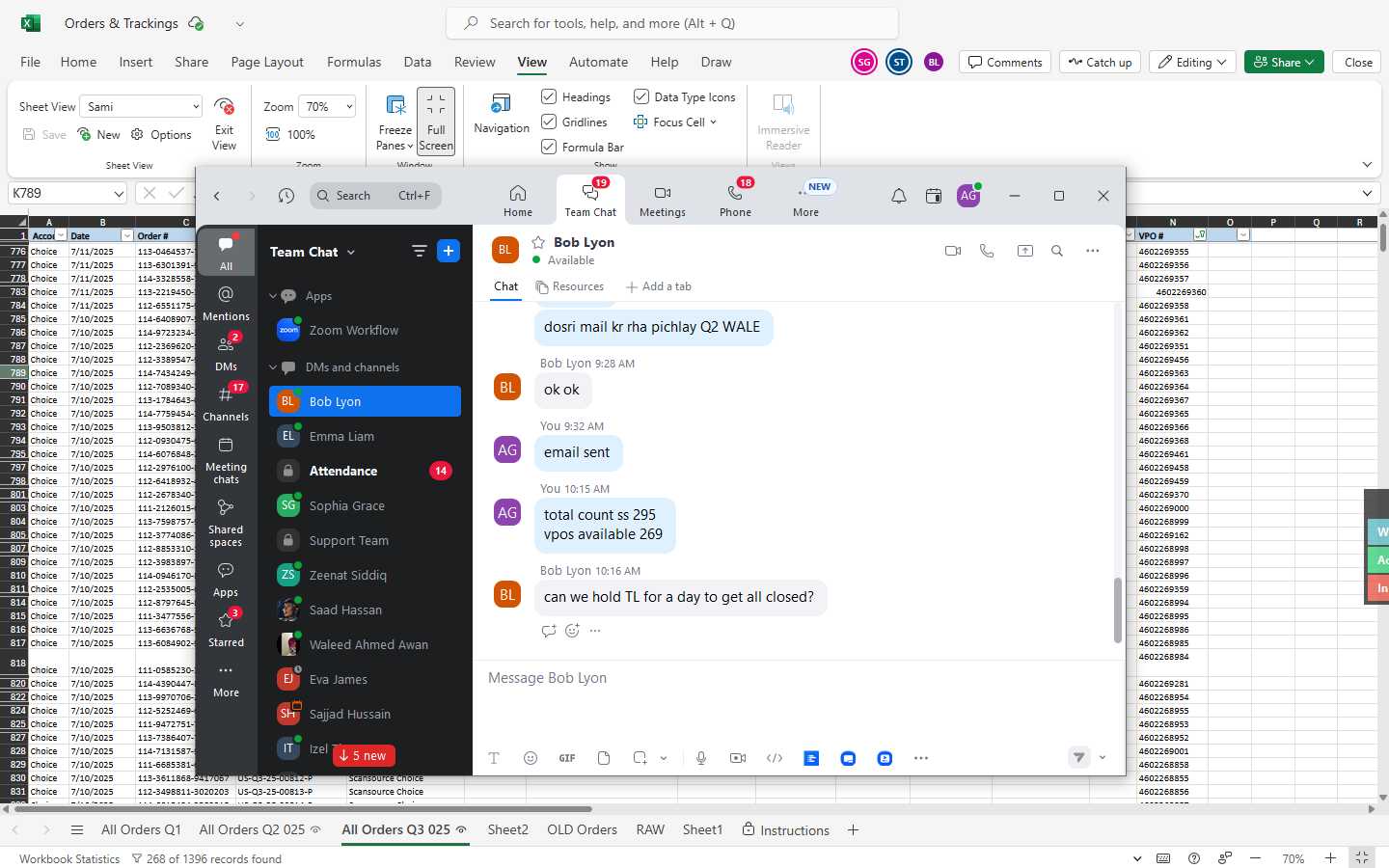This screenshot has width=1389, height=868.
Task: Select Starred in Zoom sidebar
Action: point(226,629)
